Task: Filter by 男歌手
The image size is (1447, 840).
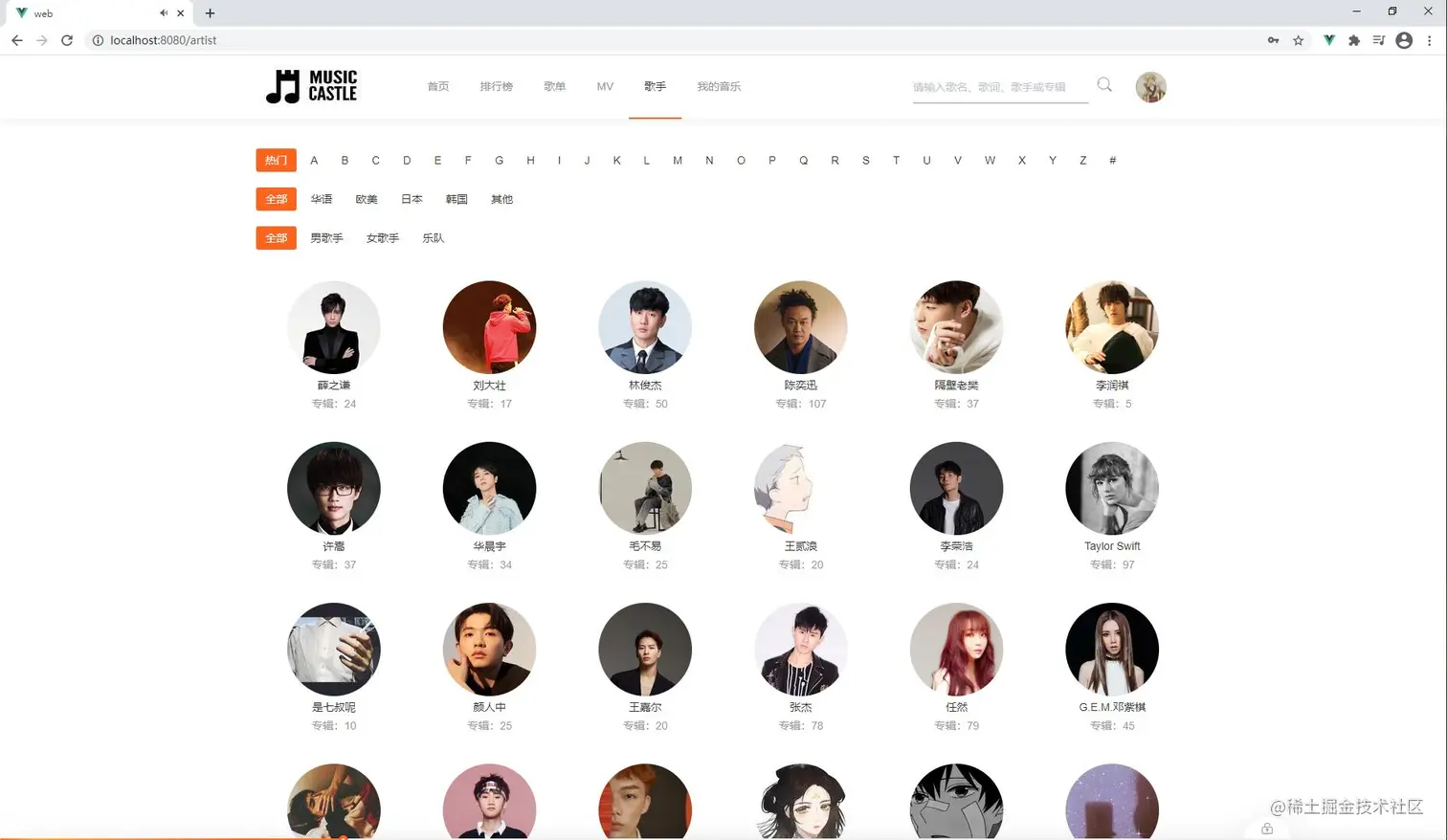Action: point(326,237)
